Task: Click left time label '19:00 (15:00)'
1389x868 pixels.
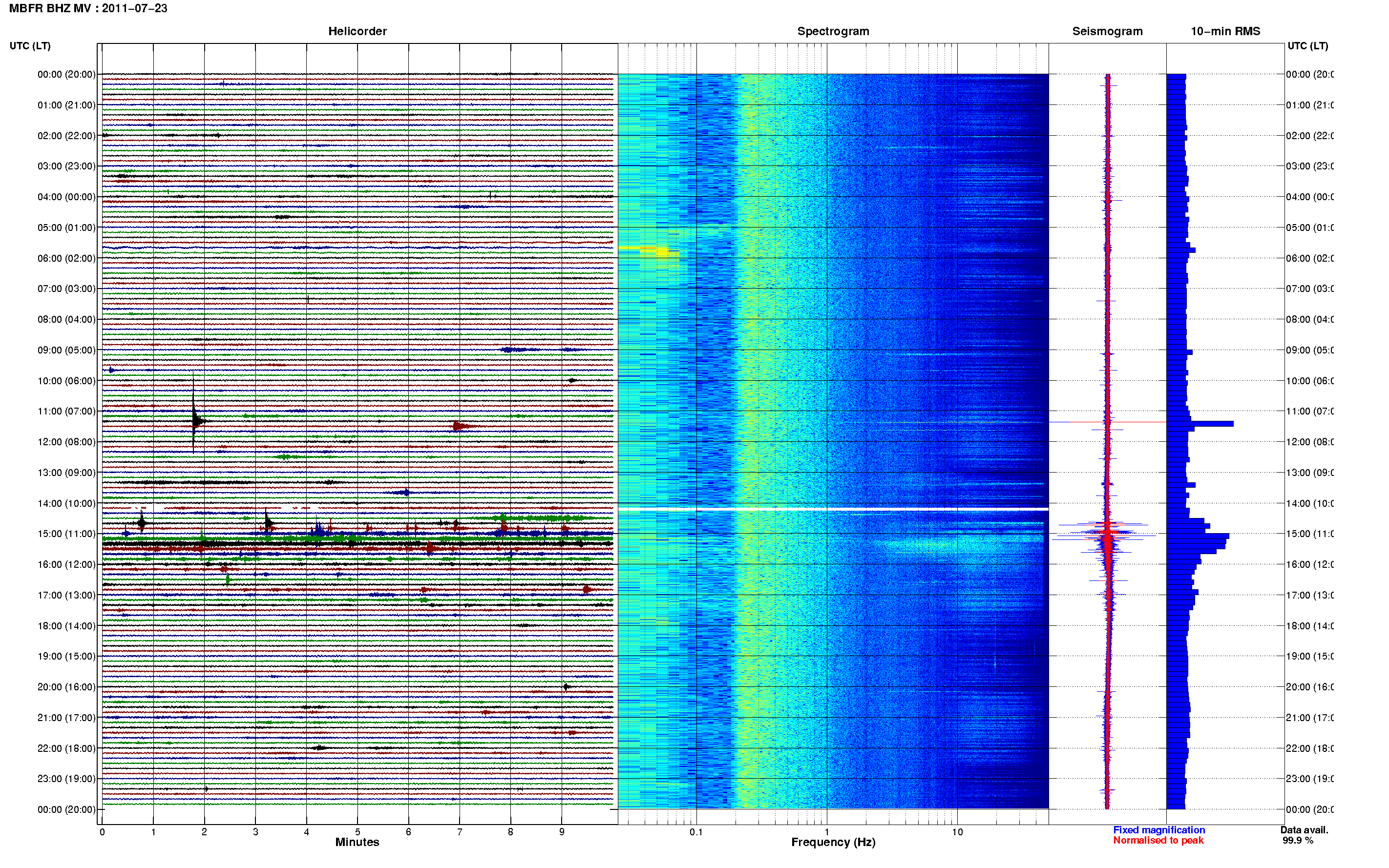Action: coord(66,656)
